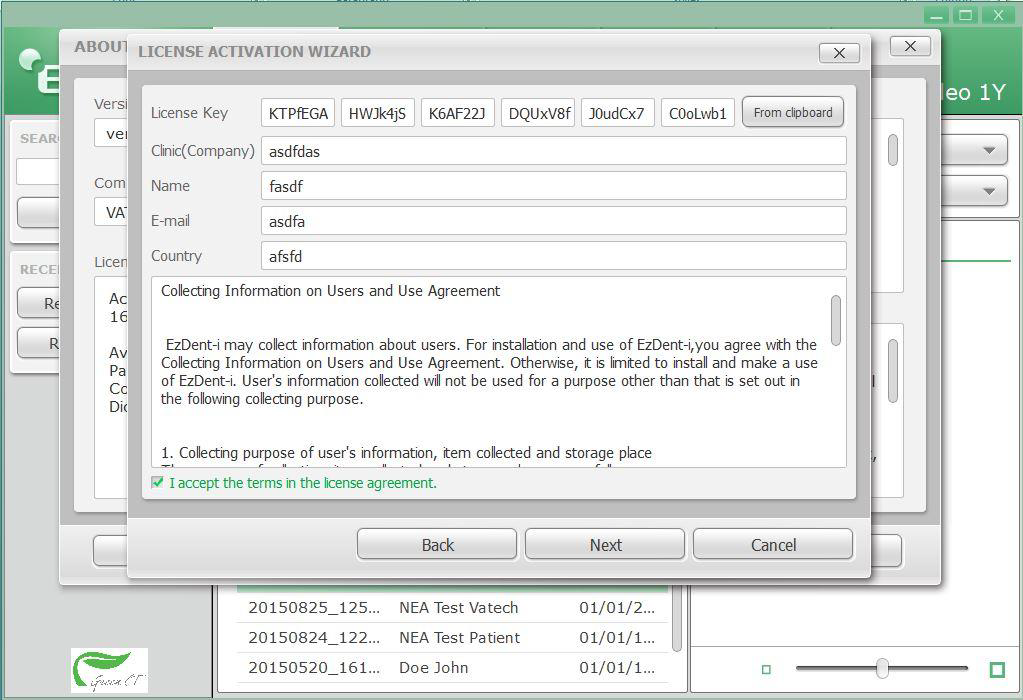Viewport: 1023px width, 700px height.
Task: Click the license key field containing C0oLwb1
Action: [x=697, y=113]
